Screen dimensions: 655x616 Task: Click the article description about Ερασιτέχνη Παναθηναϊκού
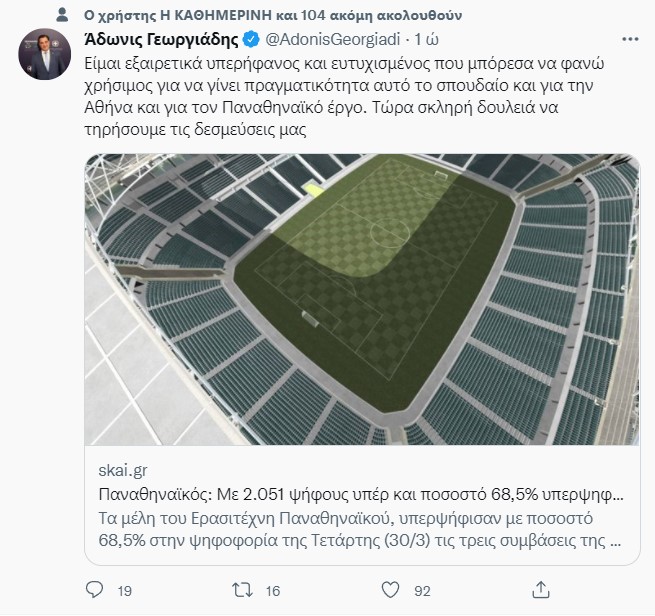[x=360, y=533]
